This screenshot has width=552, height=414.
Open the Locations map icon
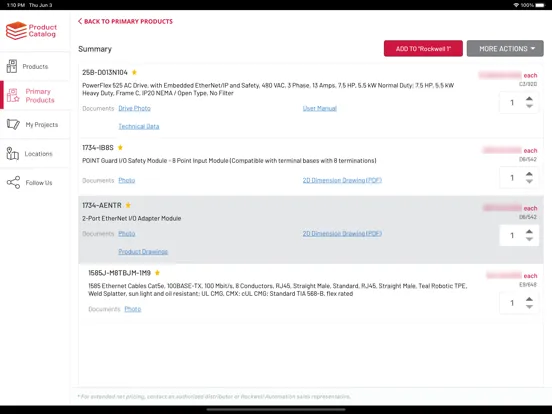[12, 153]
